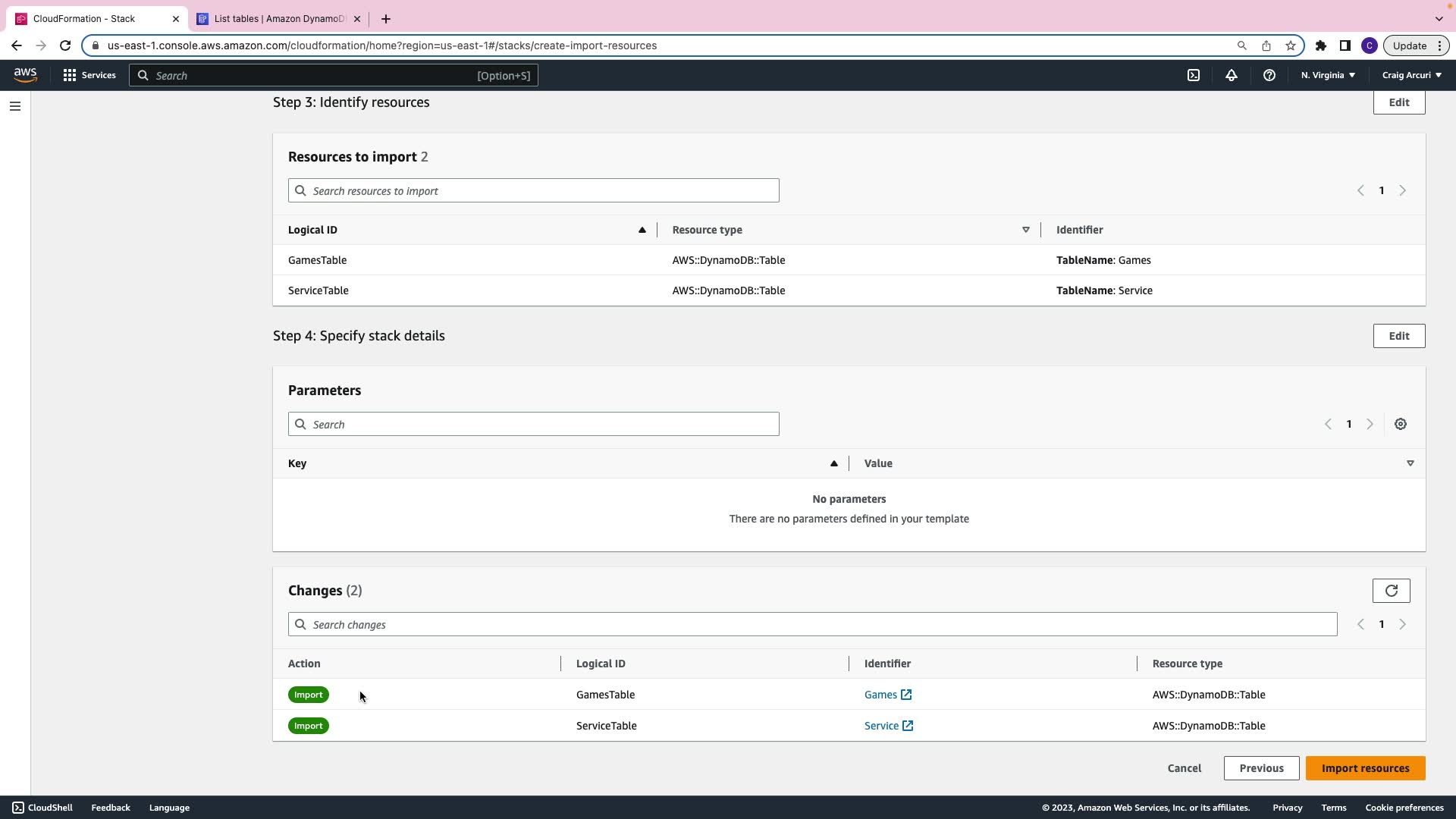The width and height of the screenshot is (1456, 819).
Task: Open the help question mark icon
Action: pos(1269,75)
